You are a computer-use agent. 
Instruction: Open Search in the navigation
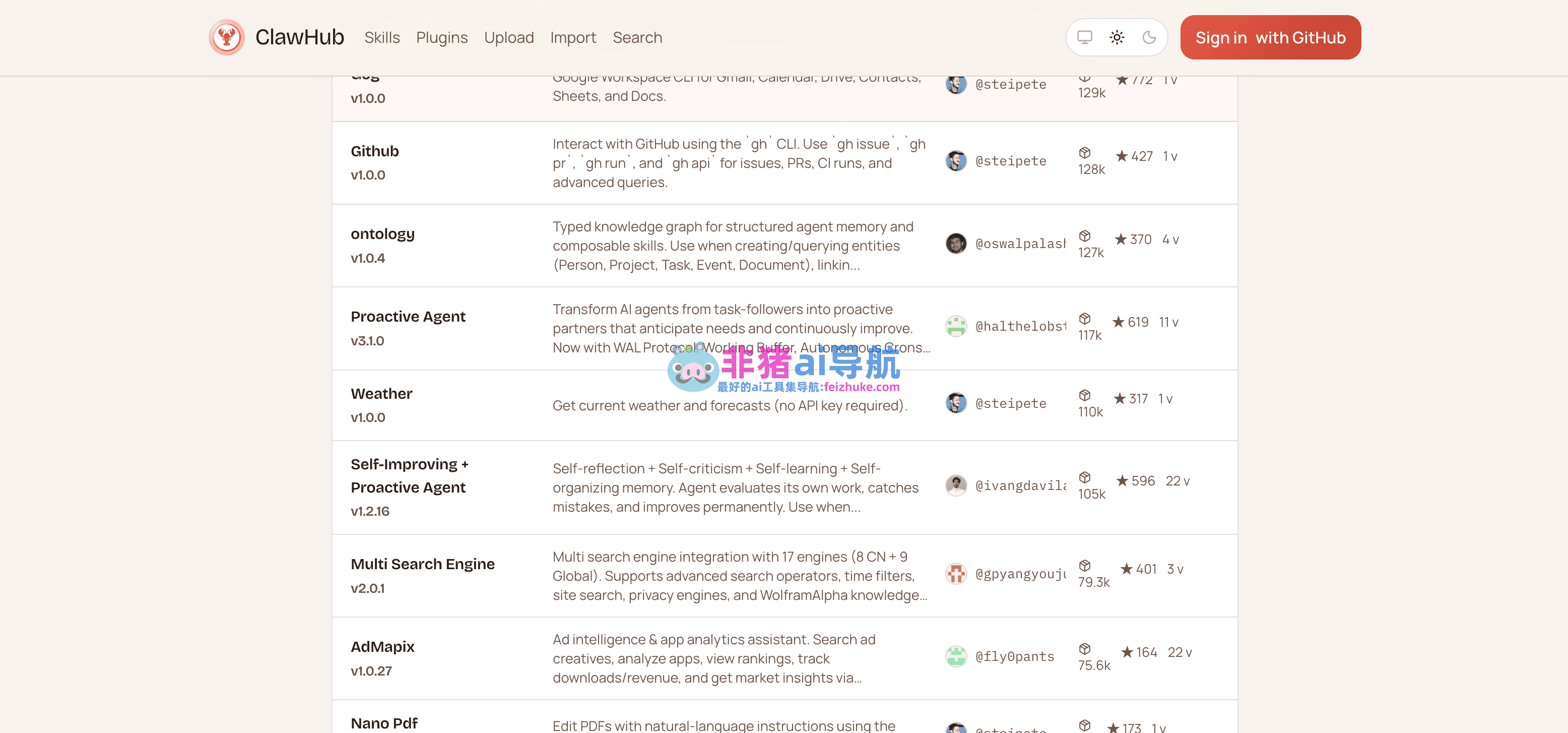[x=637, y=38]
